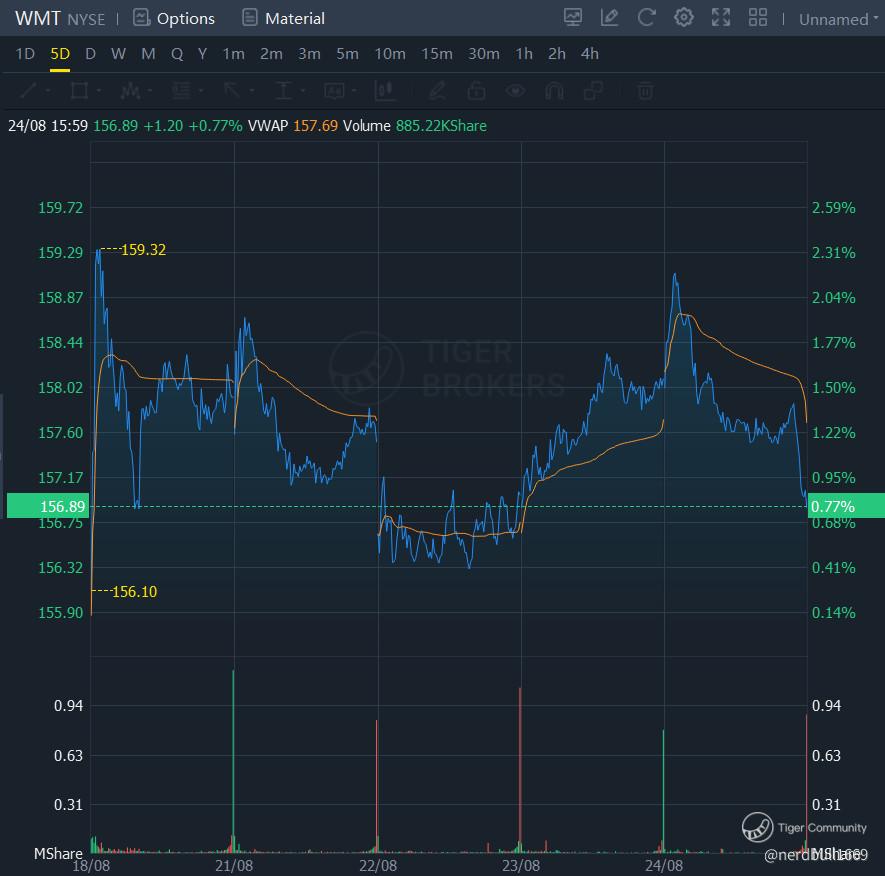
Task: Open the Tiger Community logo link
Action: point(804,827)
